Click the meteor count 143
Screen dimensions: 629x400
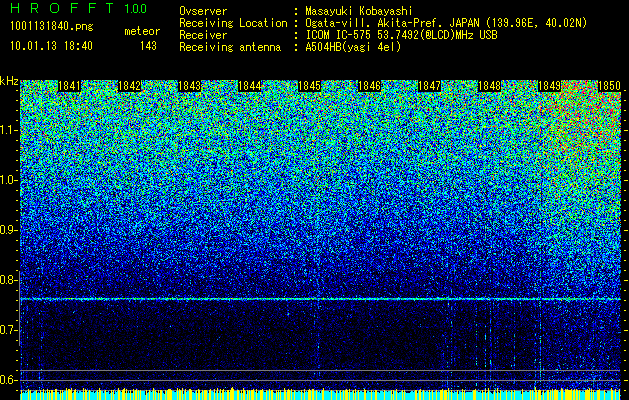click(148, 46)
